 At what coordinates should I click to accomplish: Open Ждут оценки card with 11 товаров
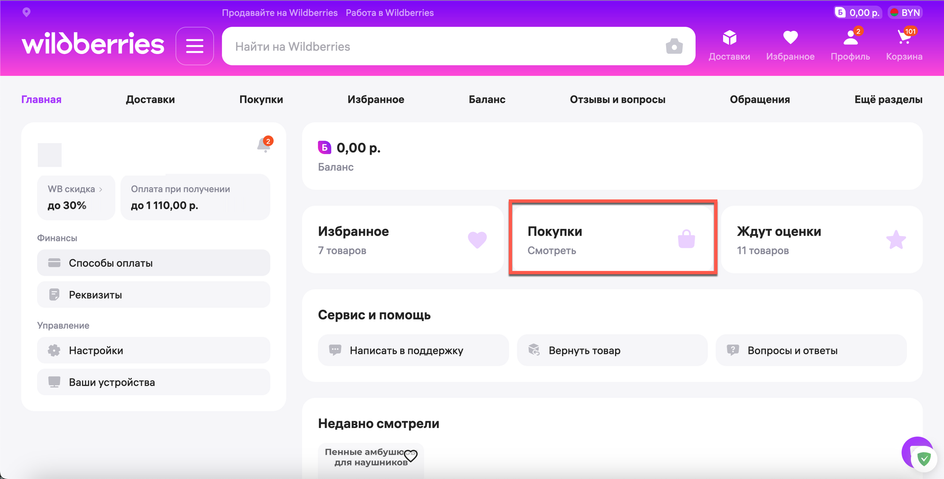pos(822,240)
